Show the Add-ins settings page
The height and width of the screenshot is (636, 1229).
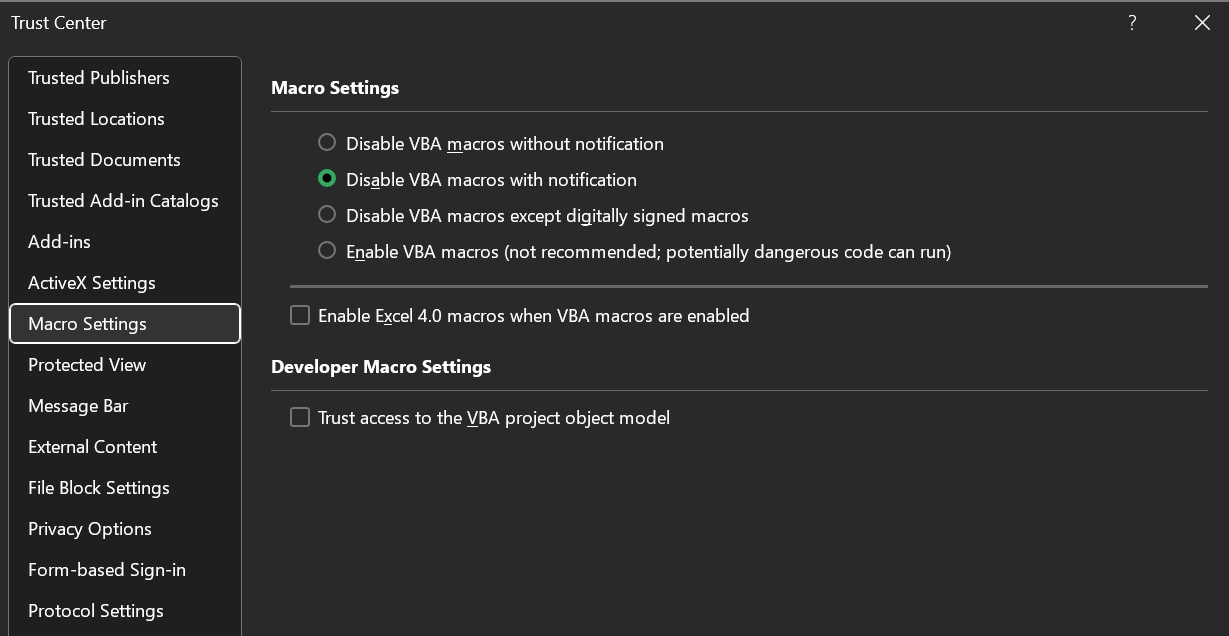59,242
